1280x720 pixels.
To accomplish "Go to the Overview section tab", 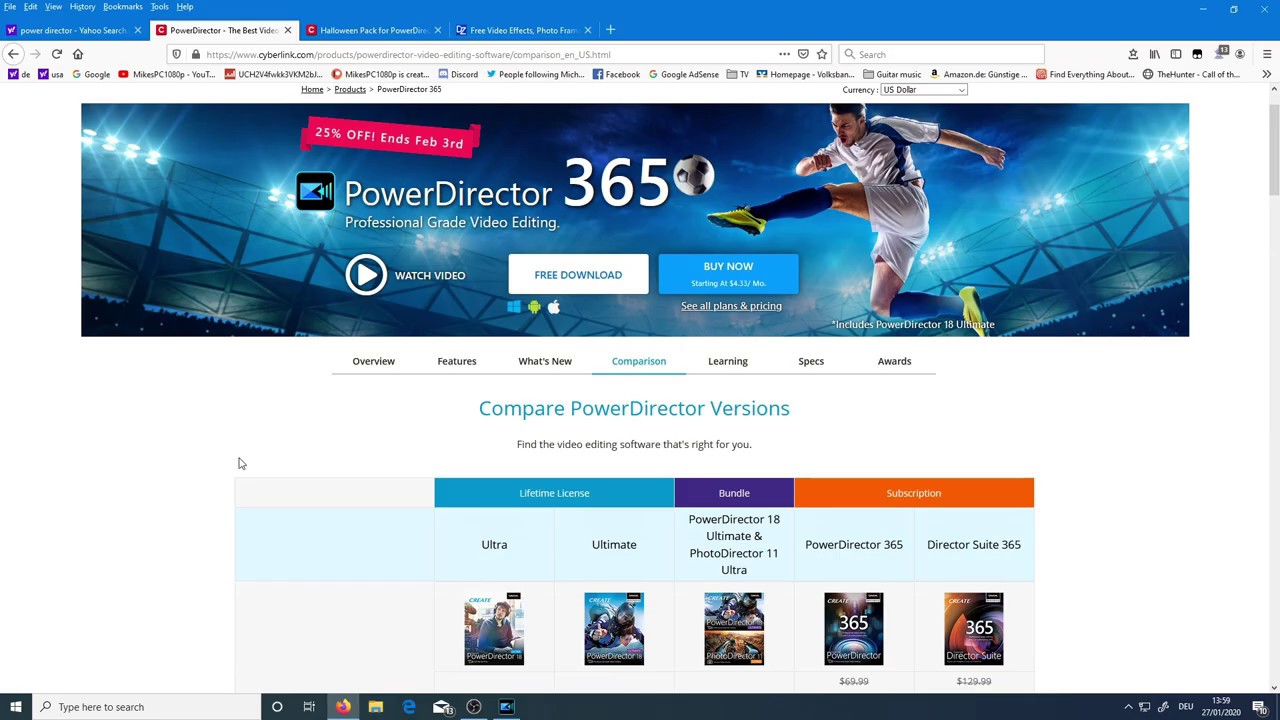I will pos(373,361).
